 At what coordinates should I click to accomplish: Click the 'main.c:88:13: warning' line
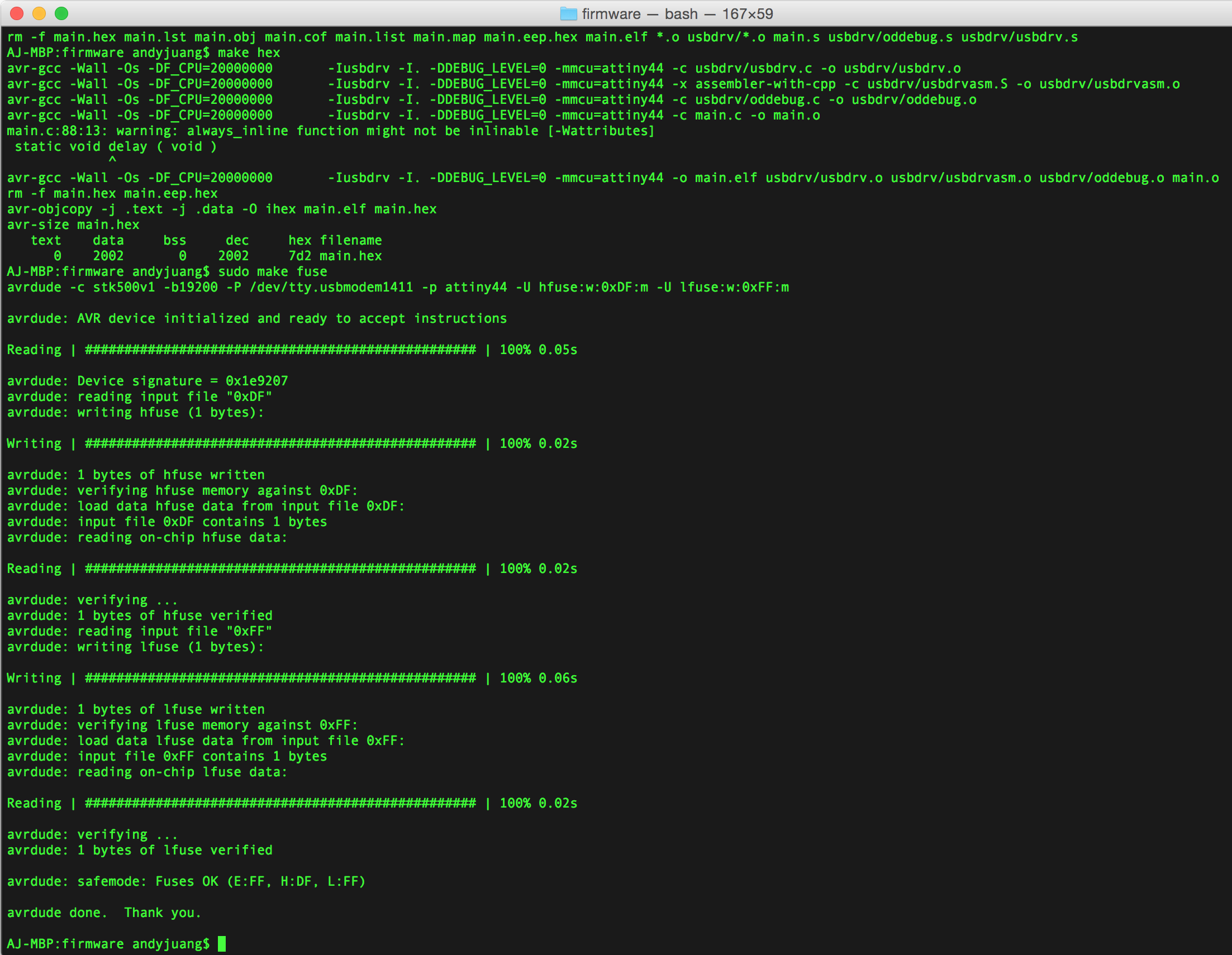pos(331,131)
